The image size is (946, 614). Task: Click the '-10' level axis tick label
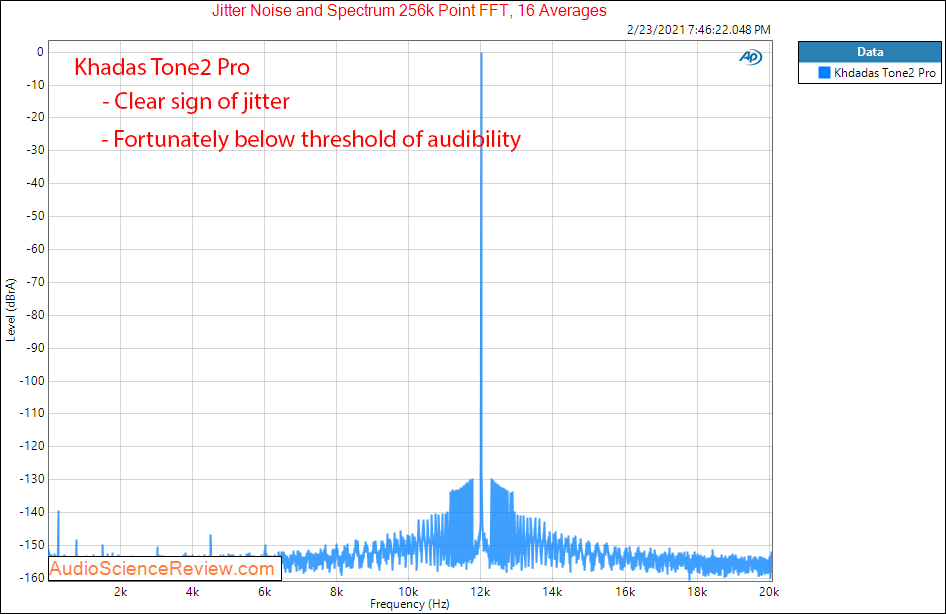coord(35,84)
